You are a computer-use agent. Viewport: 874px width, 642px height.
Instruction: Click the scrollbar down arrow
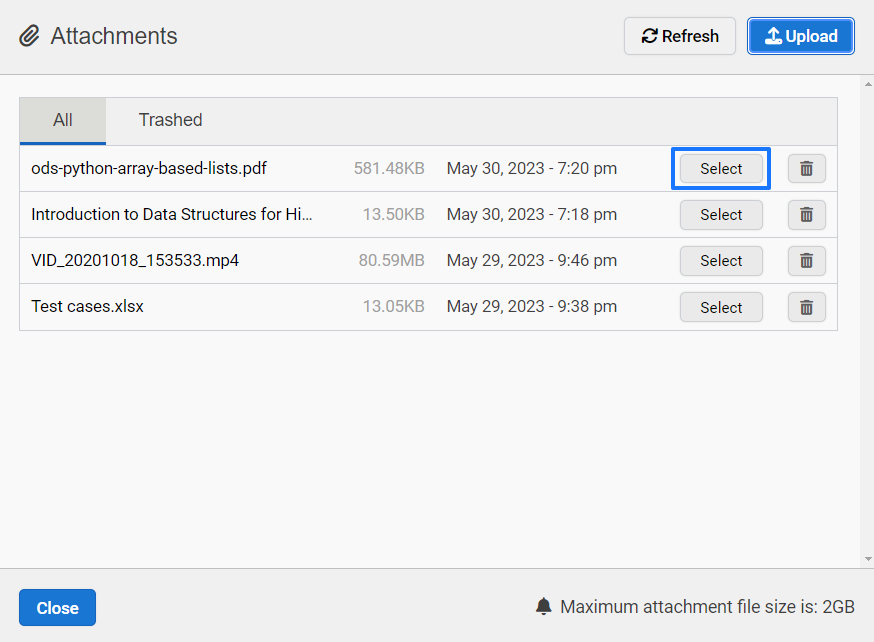(868, 559)
